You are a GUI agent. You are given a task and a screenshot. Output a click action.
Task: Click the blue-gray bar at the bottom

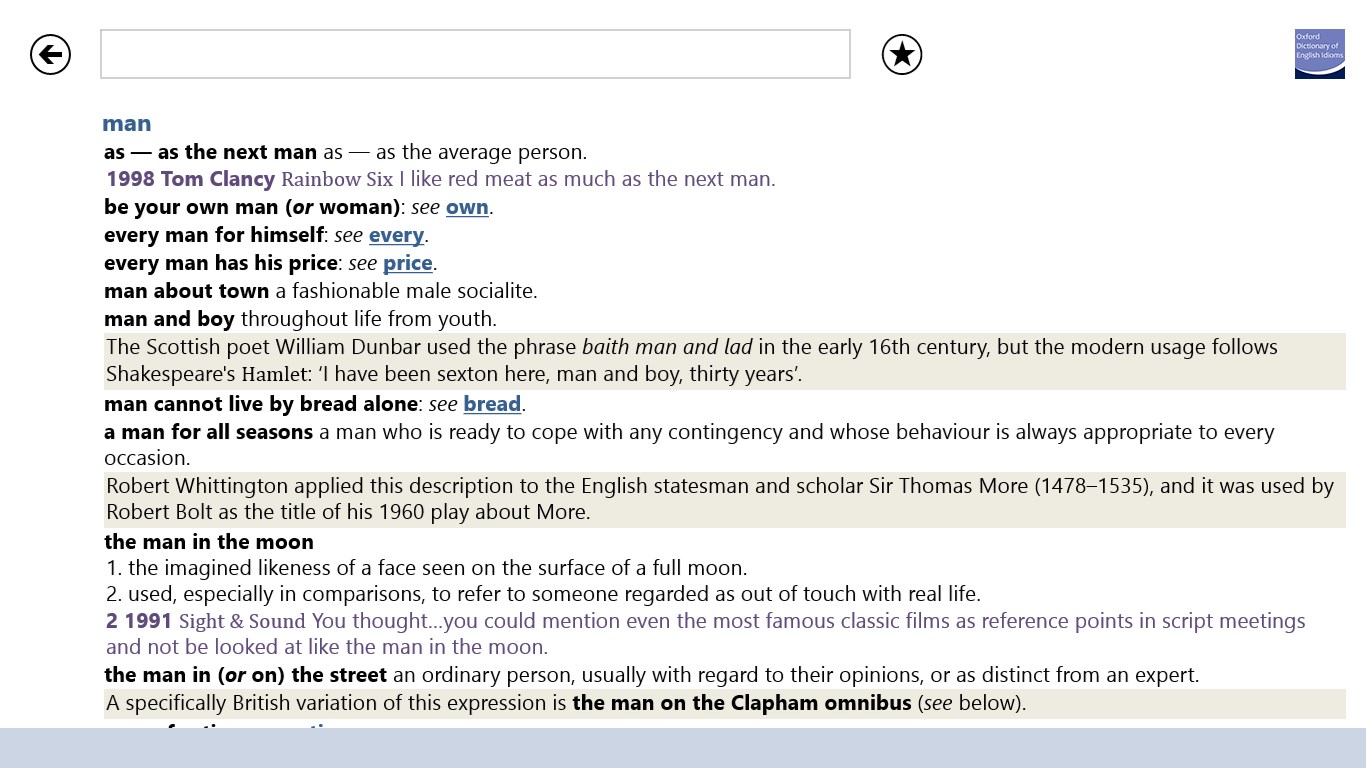coord(683,748)
